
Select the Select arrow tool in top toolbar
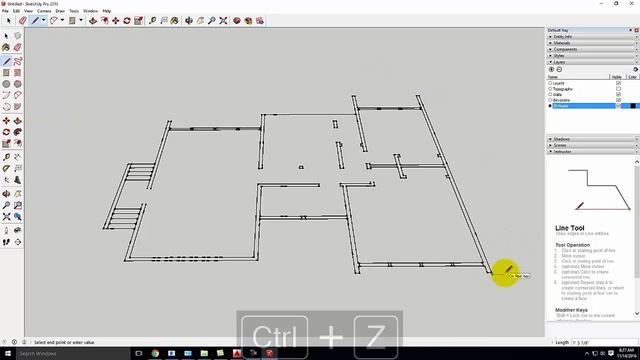click(9, 20)
